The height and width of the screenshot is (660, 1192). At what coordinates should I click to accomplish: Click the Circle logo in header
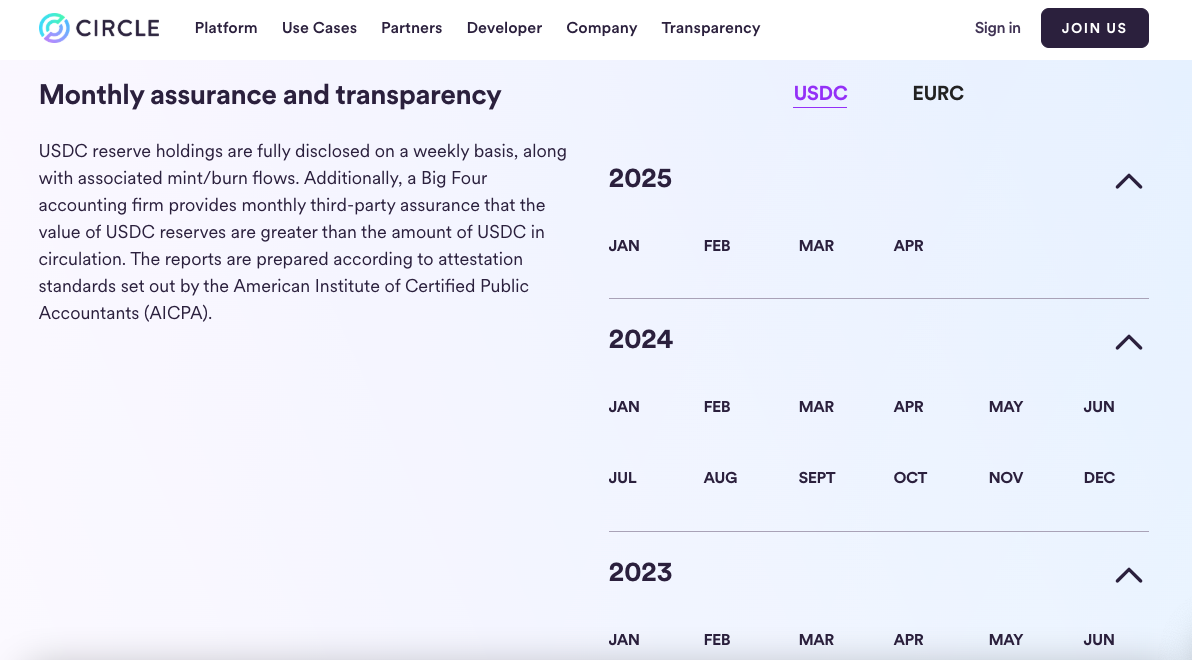(x=99, y=28)
